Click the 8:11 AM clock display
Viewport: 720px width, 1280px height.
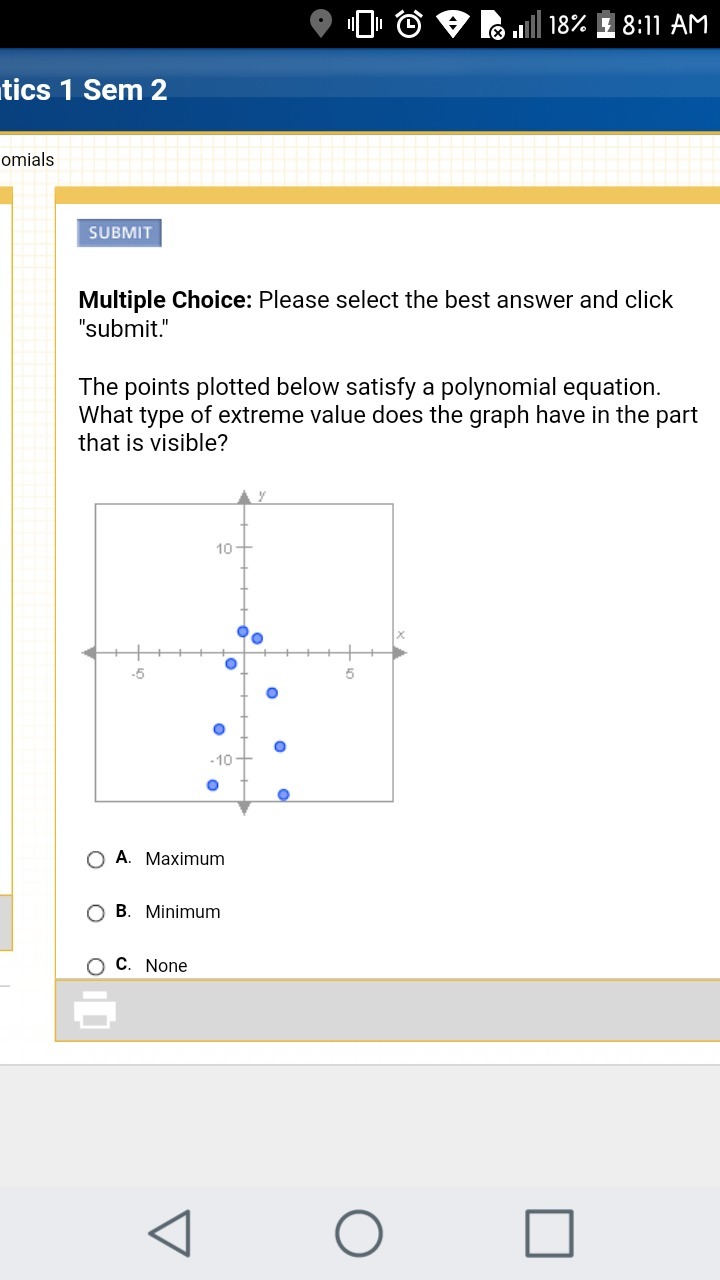(665, 23)
